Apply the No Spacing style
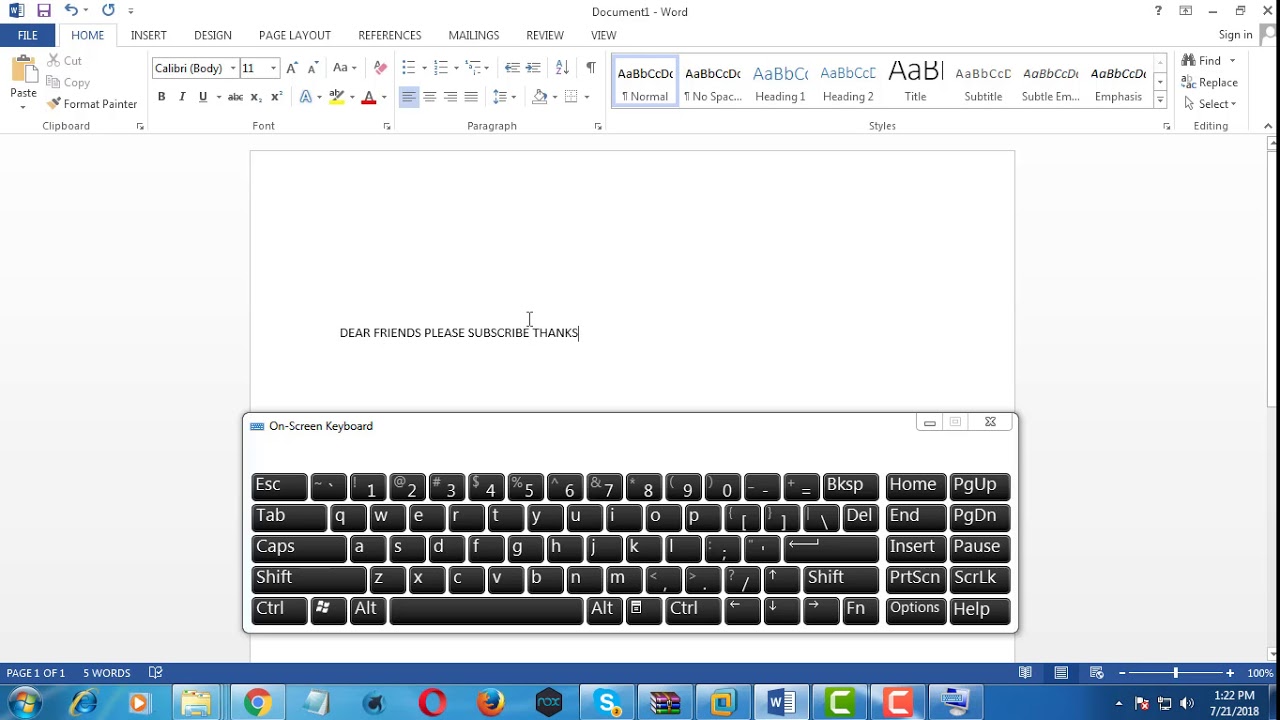Viewport: 1280px width, 720px height. point(713,81)
